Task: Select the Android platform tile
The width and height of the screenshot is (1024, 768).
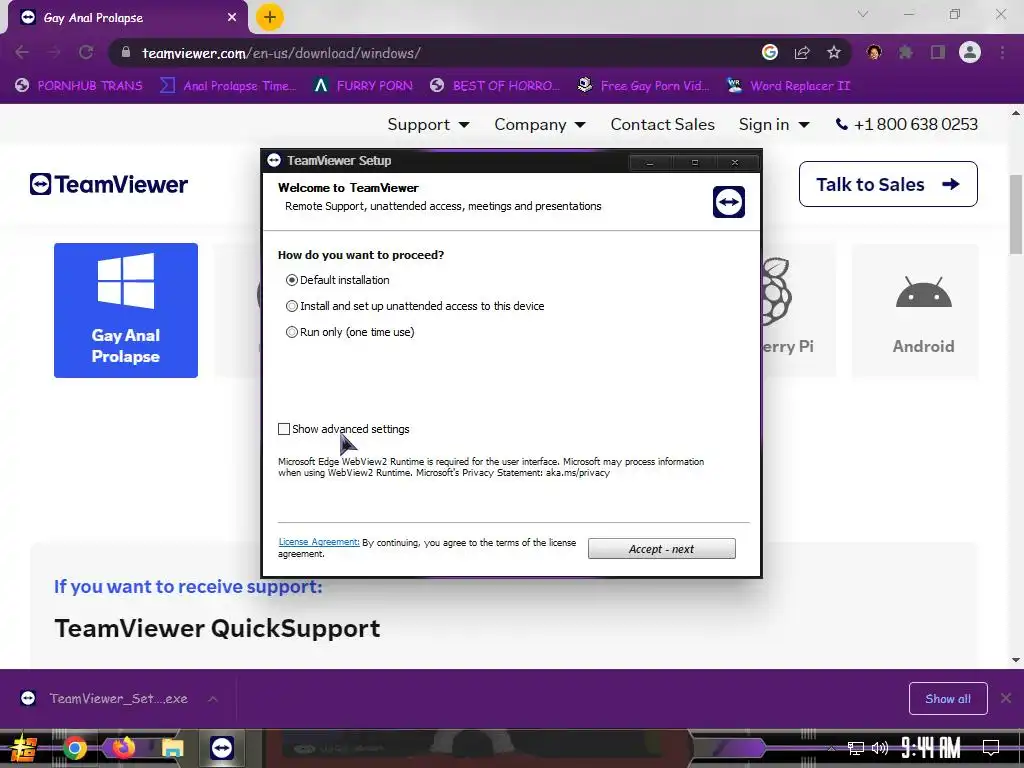Action: coord(916,310)
